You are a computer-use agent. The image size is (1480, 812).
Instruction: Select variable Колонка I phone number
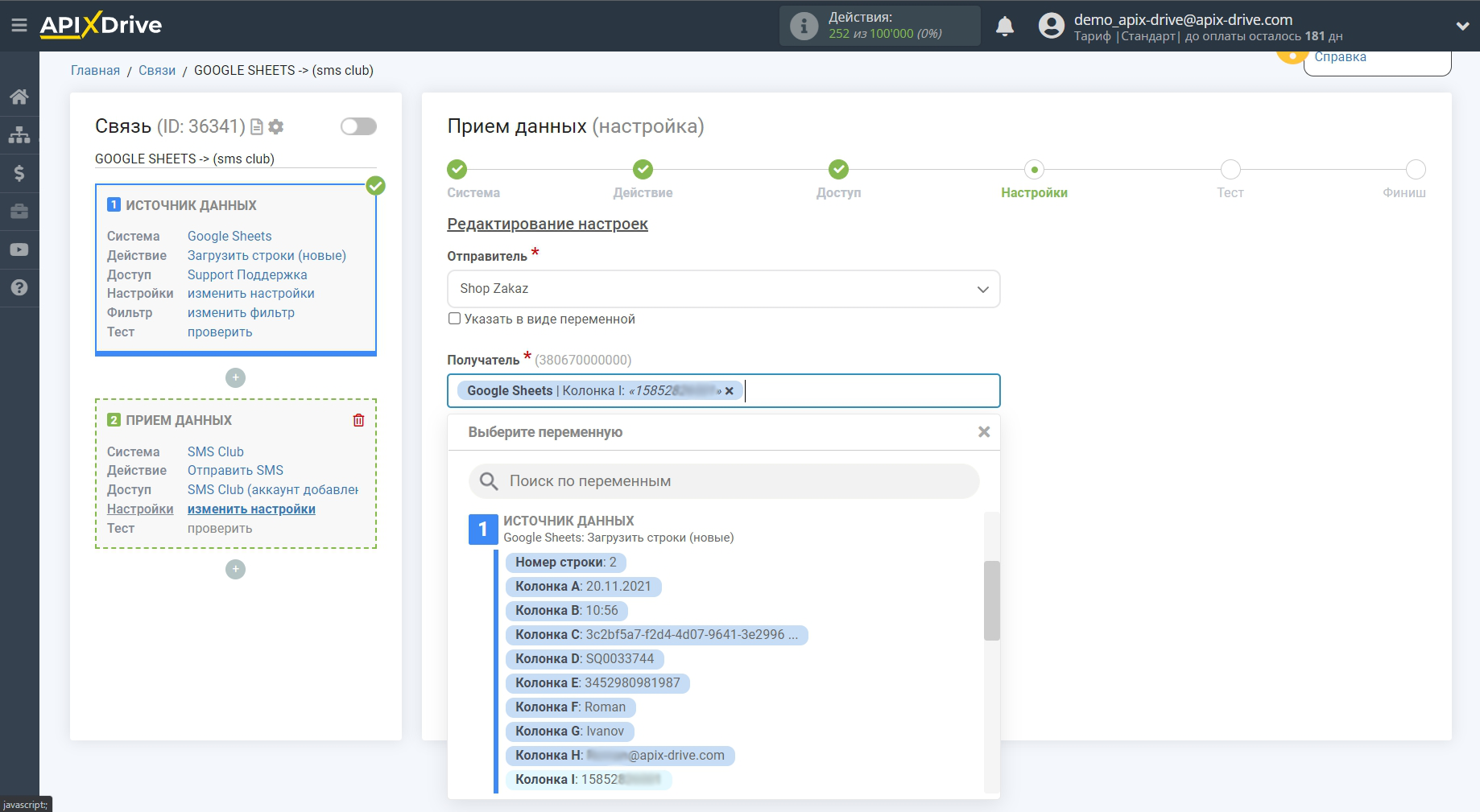pos(589,780)
